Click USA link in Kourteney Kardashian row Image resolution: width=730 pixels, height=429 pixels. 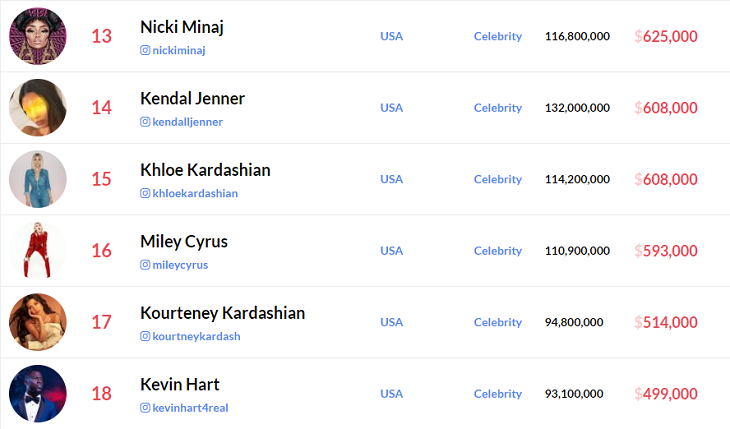pyautogui.click(x=391, y=322)
